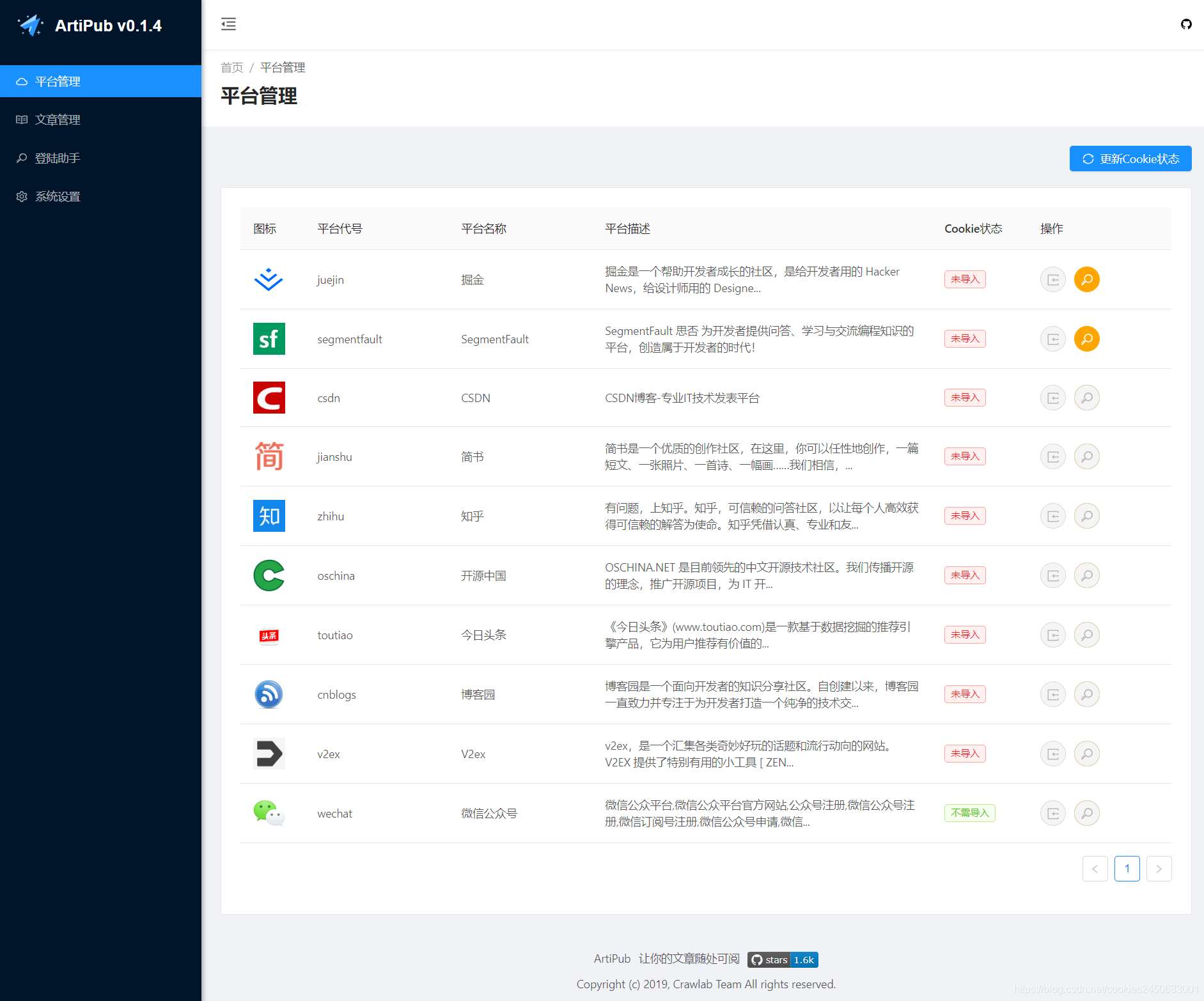
Task: Click the 平台管理 breadcrumb item
Action: click(x=283, y=68)
